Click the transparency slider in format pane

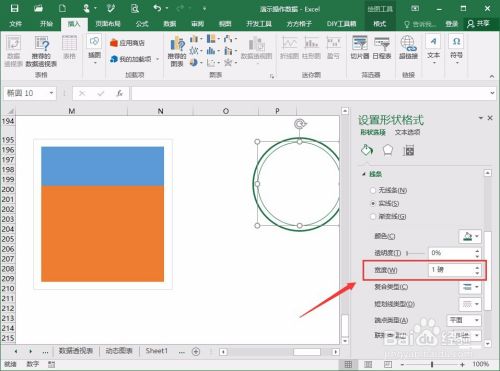pos(415,254)
